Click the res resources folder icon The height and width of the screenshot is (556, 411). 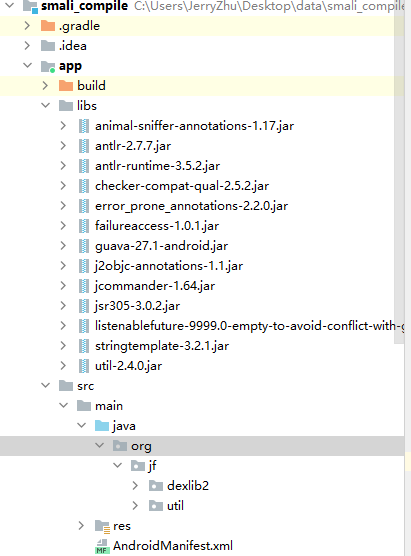pos(102,527)
